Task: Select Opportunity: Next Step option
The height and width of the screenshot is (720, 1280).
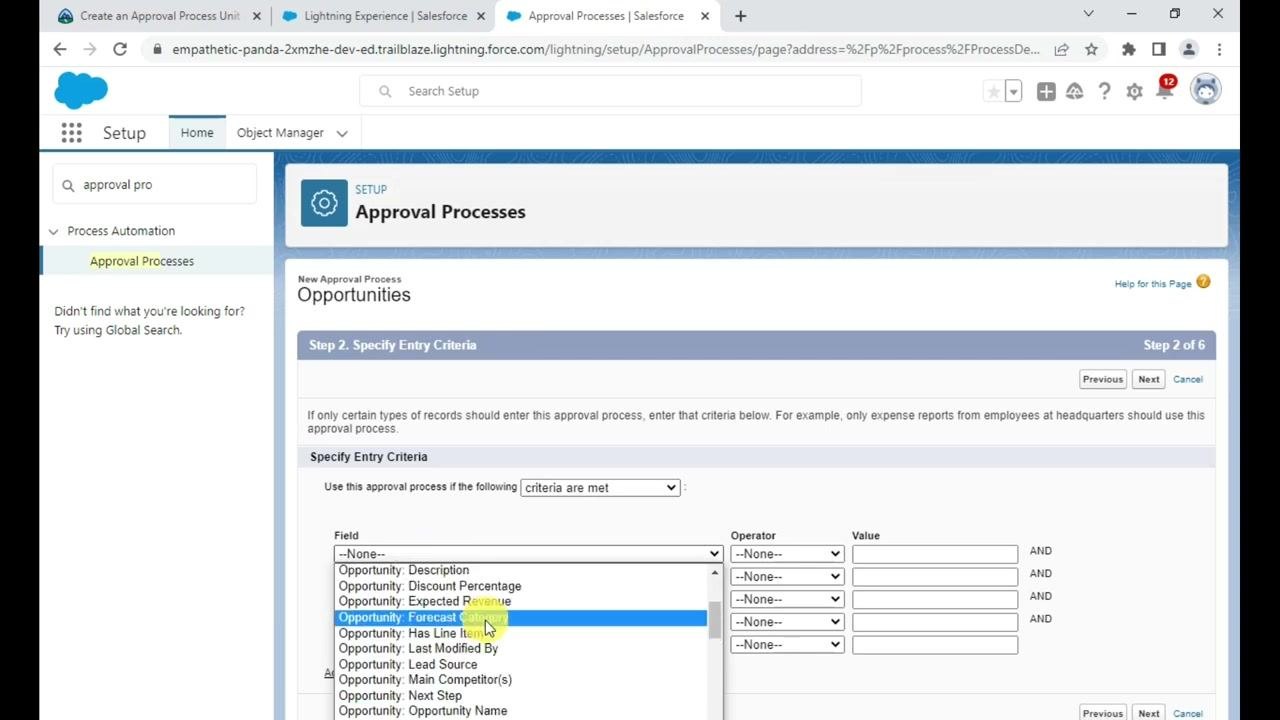Action: pyautogui.click(x=521, y=695)
